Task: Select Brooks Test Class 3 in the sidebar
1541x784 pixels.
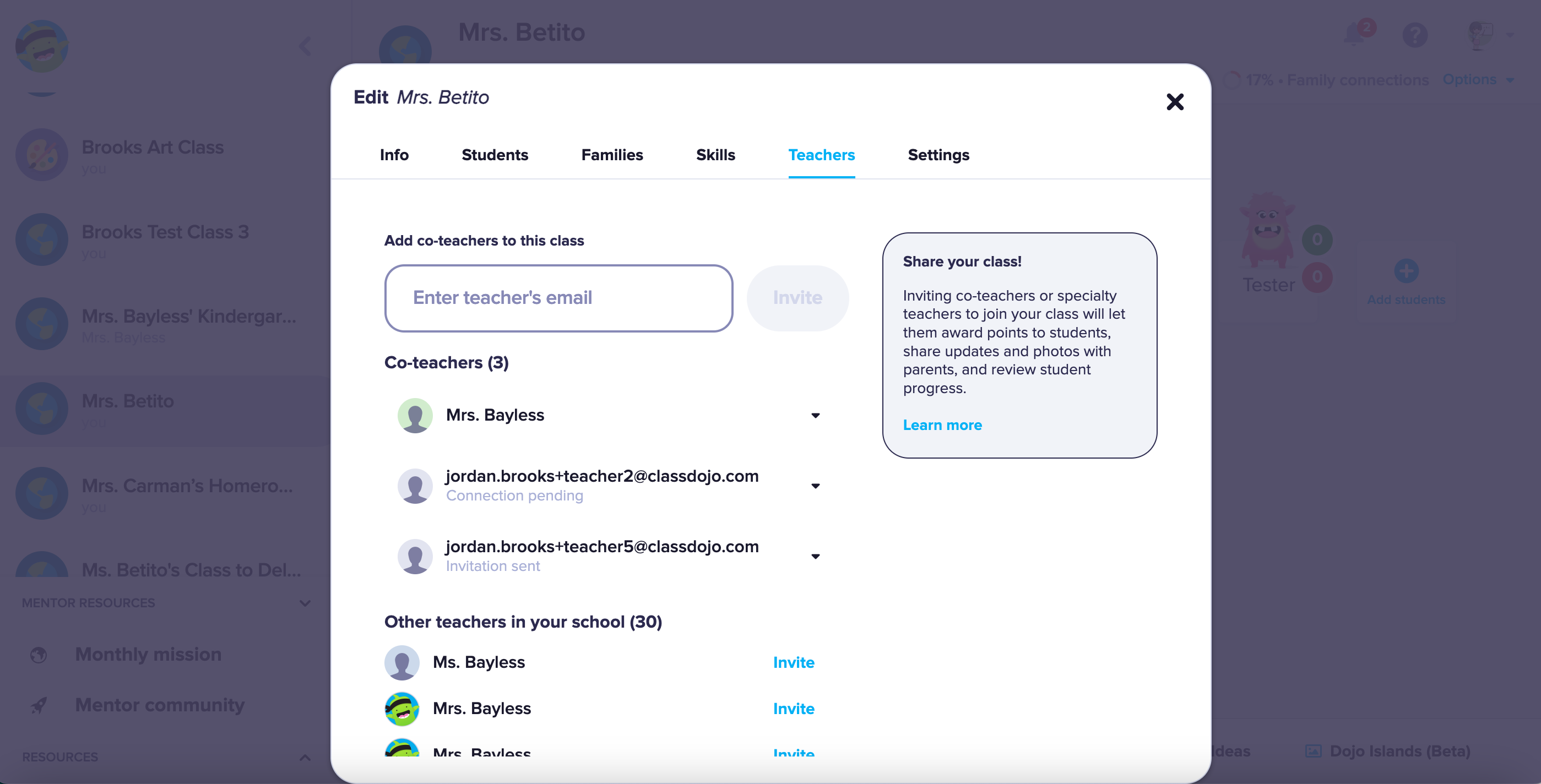Action: pos(165,239)
